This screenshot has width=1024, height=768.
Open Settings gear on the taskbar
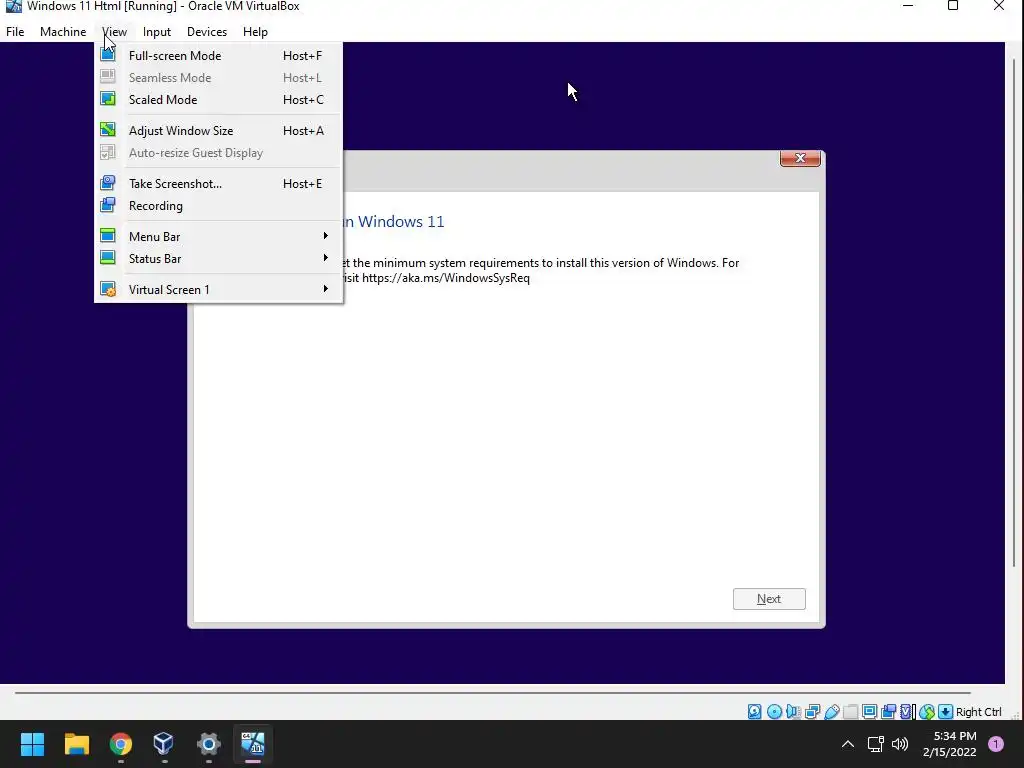point(208,743)
